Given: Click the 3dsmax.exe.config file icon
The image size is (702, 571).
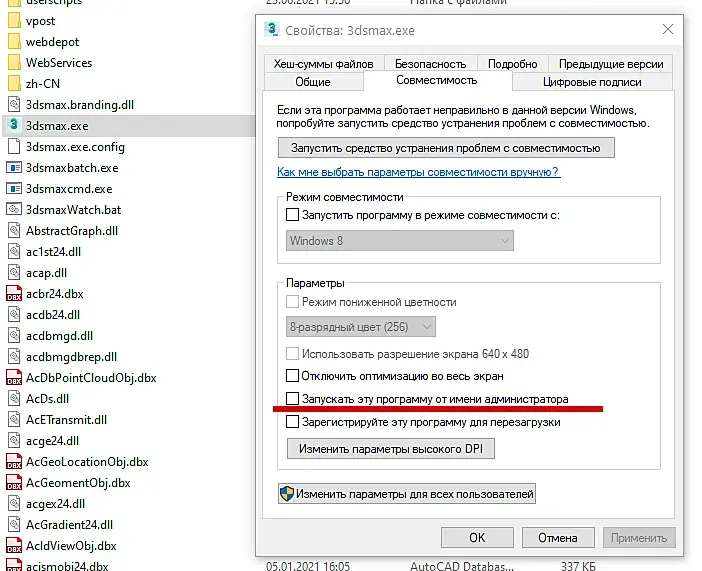Looking at the screenshot, I should 14,146.
